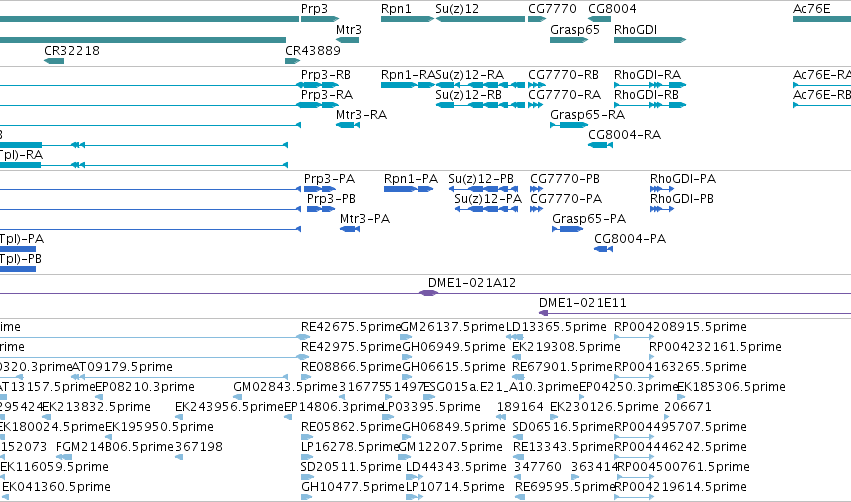
Task: Select the Prp3-PB protein label
Action: (331, 199)
